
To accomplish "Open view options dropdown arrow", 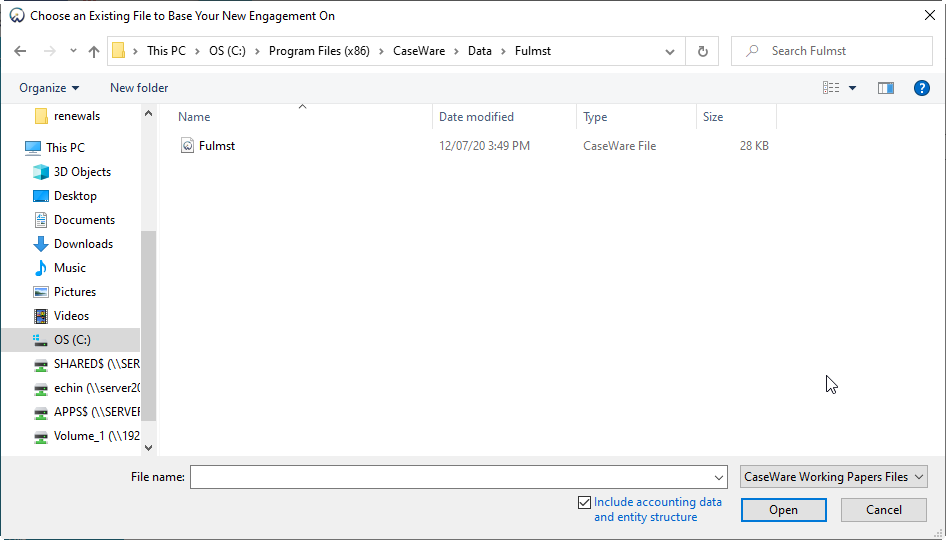I will (x=852, y=88).
